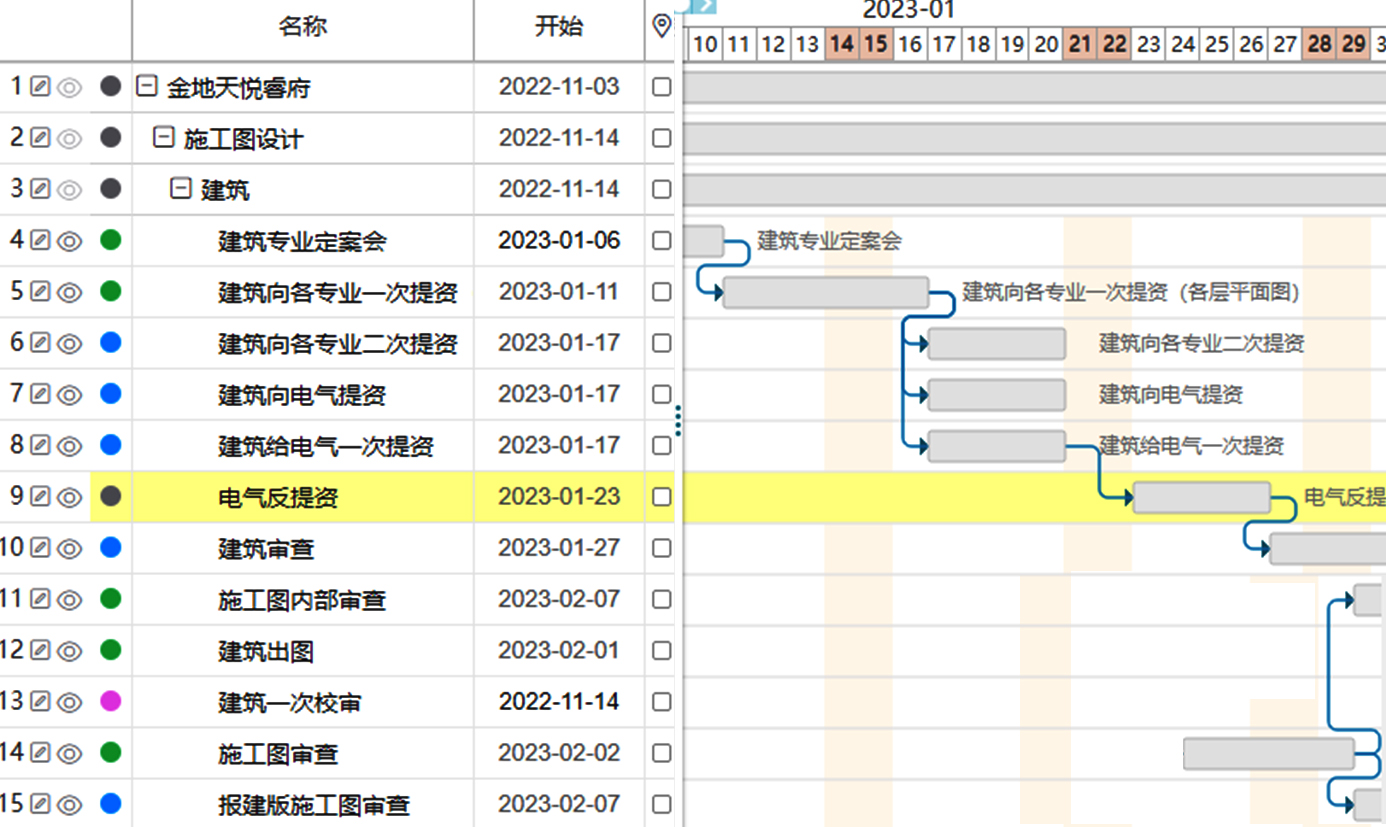The width and height of the screenshot is (1386, 827).
Task: Check the checkbox for 电气反提资 row
Action: (661, 497)
